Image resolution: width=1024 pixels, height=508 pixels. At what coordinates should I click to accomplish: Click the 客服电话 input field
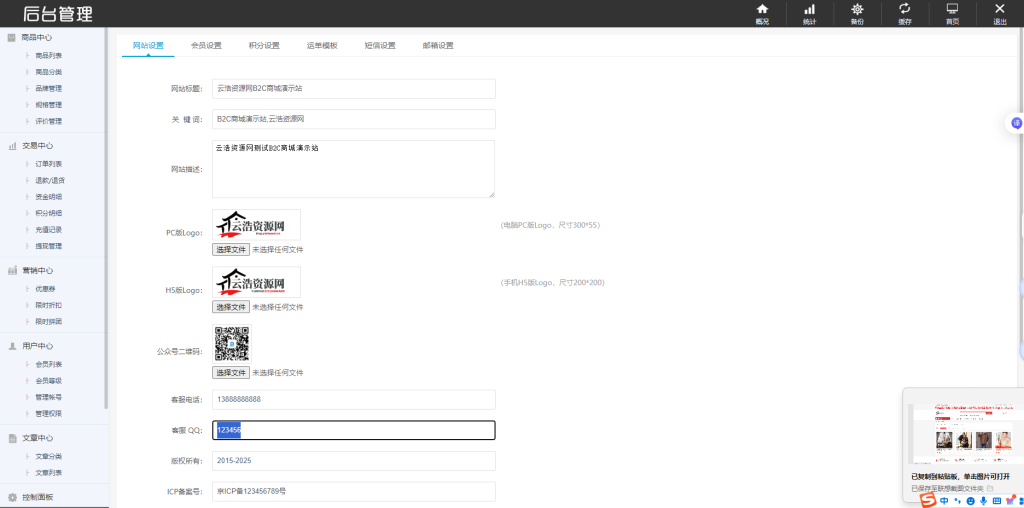354,399
